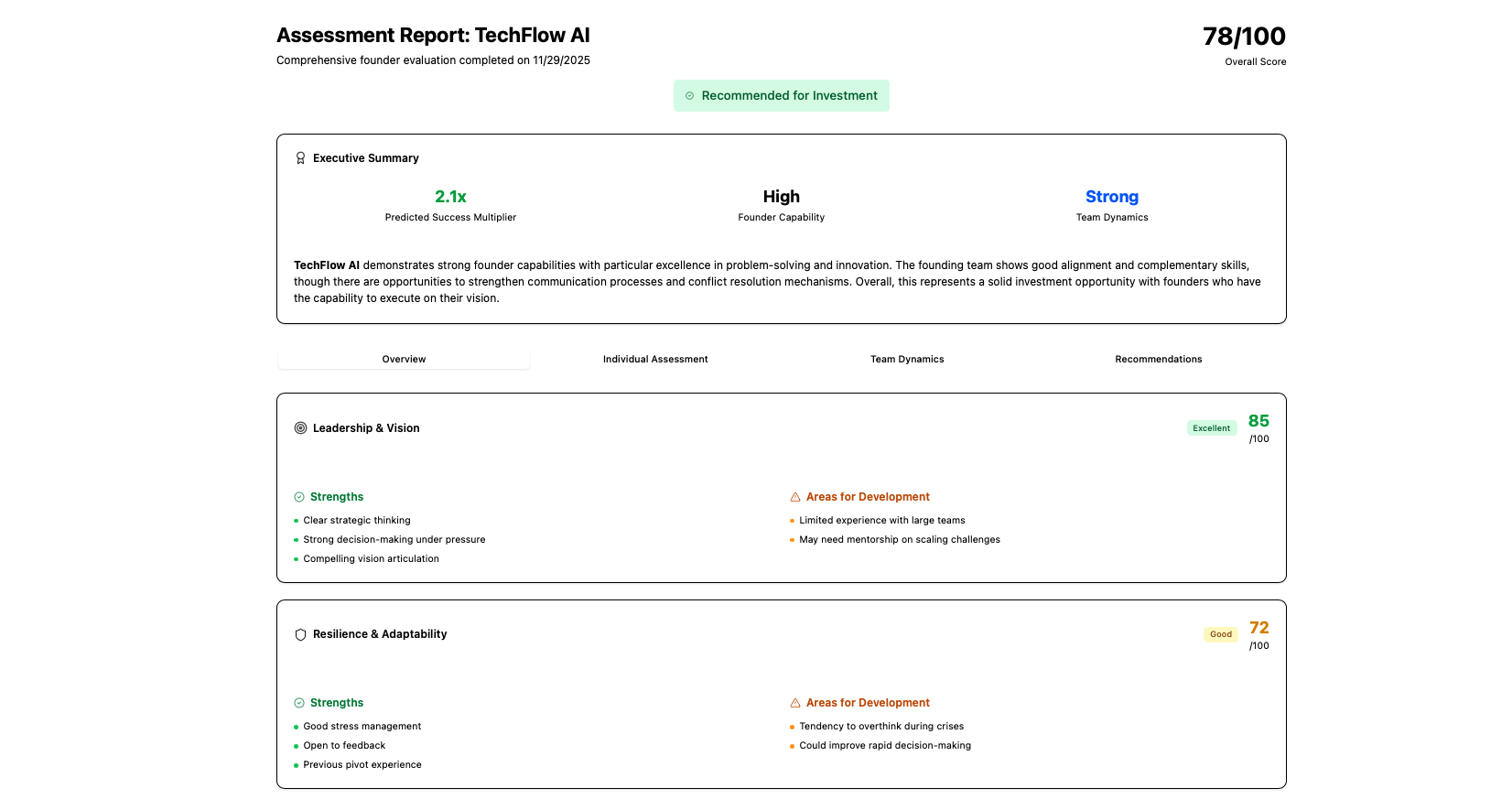Click the Predicted Success Multiplier label
This screenshot has width=1512, height=799.
tap(450, 218)
